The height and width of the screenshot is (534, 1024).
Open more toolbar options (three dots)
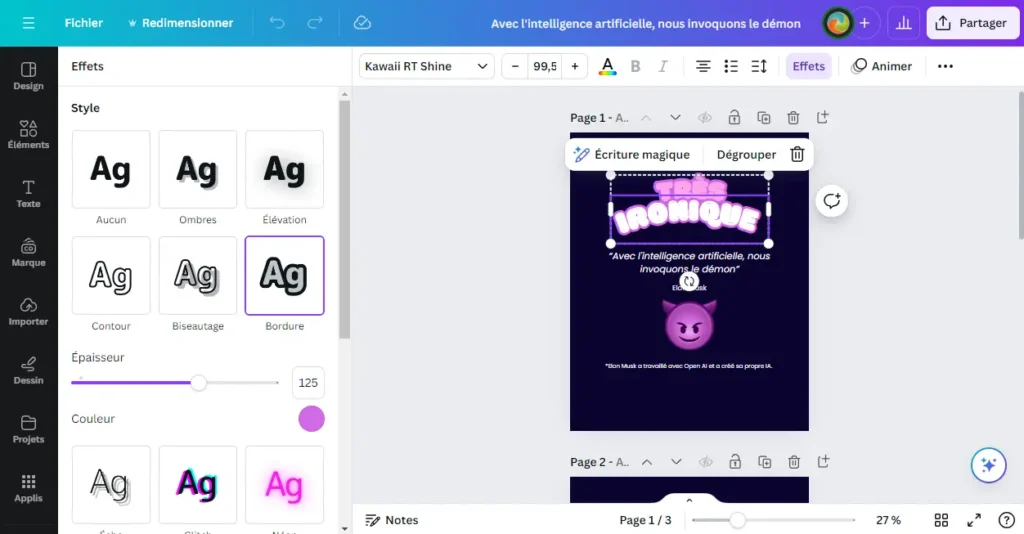[x=945, y=66]
